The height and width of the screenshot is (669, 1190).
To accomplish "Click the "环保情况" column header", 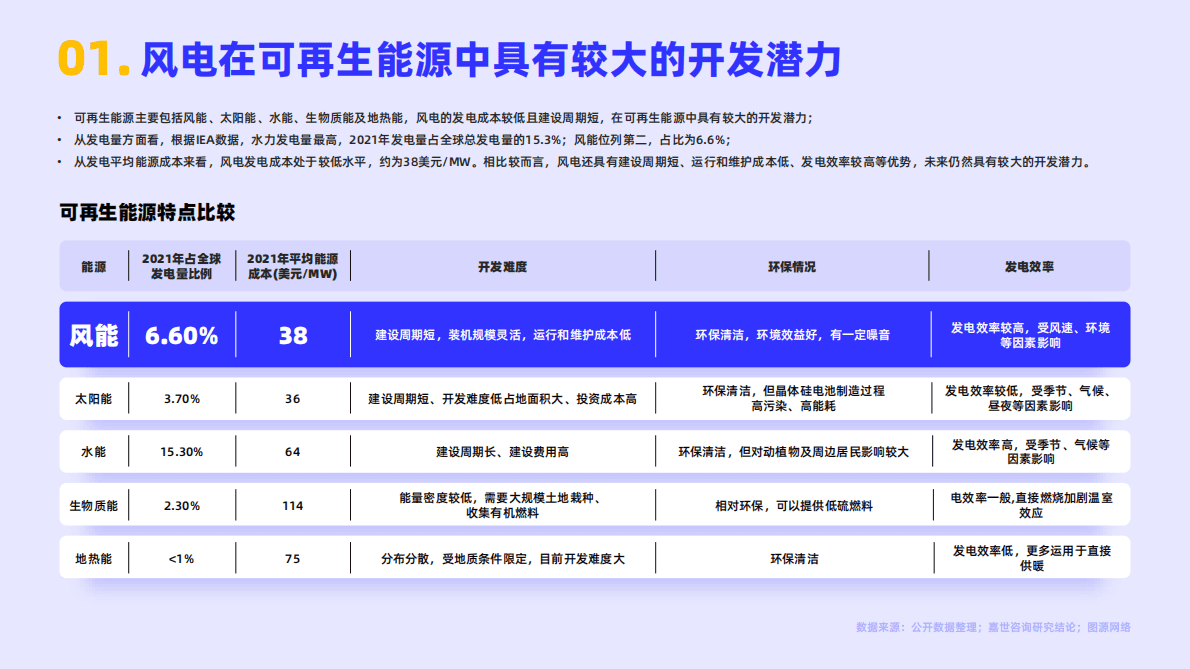I will (x=791, y=266).
